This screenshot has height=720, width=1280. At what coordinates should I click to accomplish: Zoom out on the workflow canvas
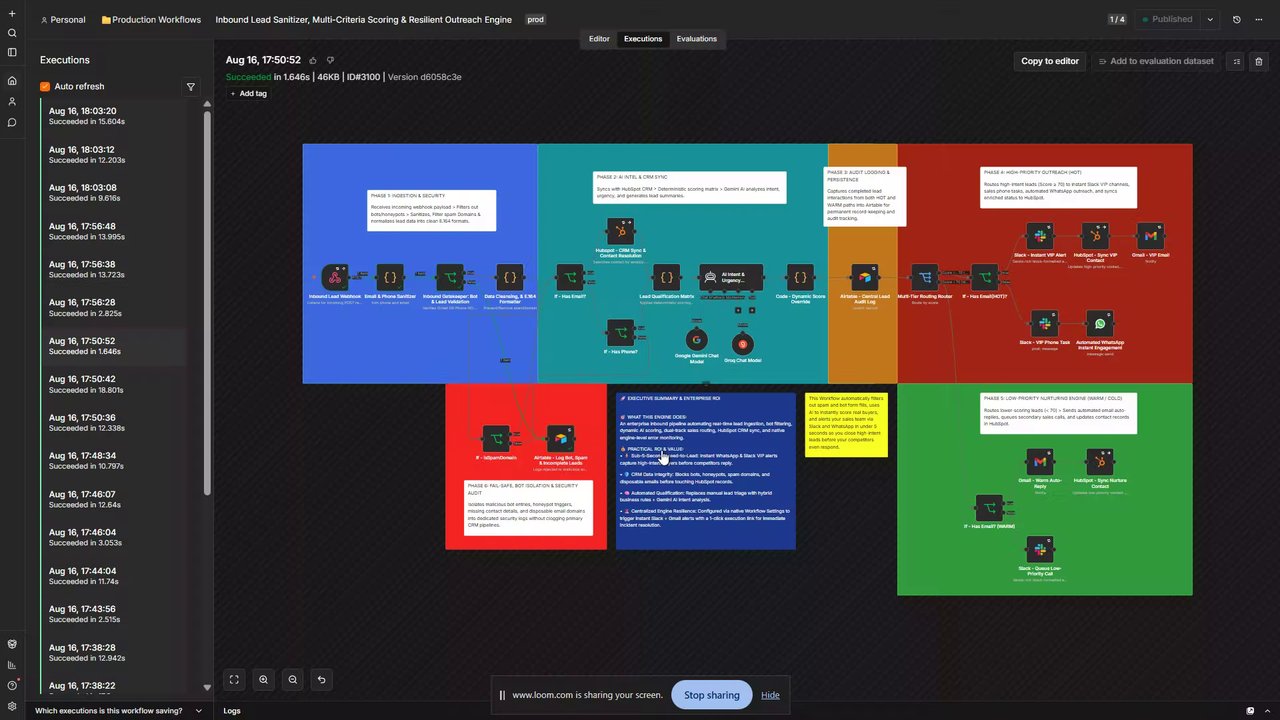click(x=292, y=679)
